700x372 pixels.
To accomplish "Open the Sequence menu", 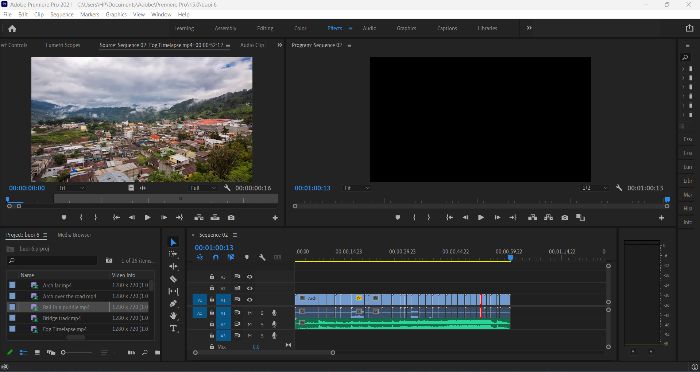I will [62, 14].
